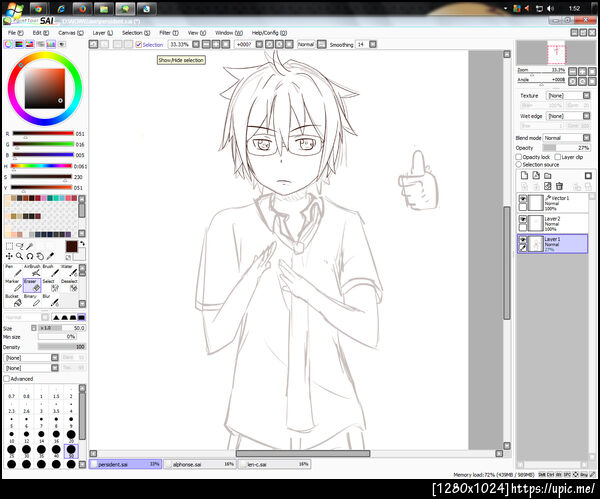Screen dimensions: 600x499
Task: Select the Hand pan tool
Action: (40, 256)
